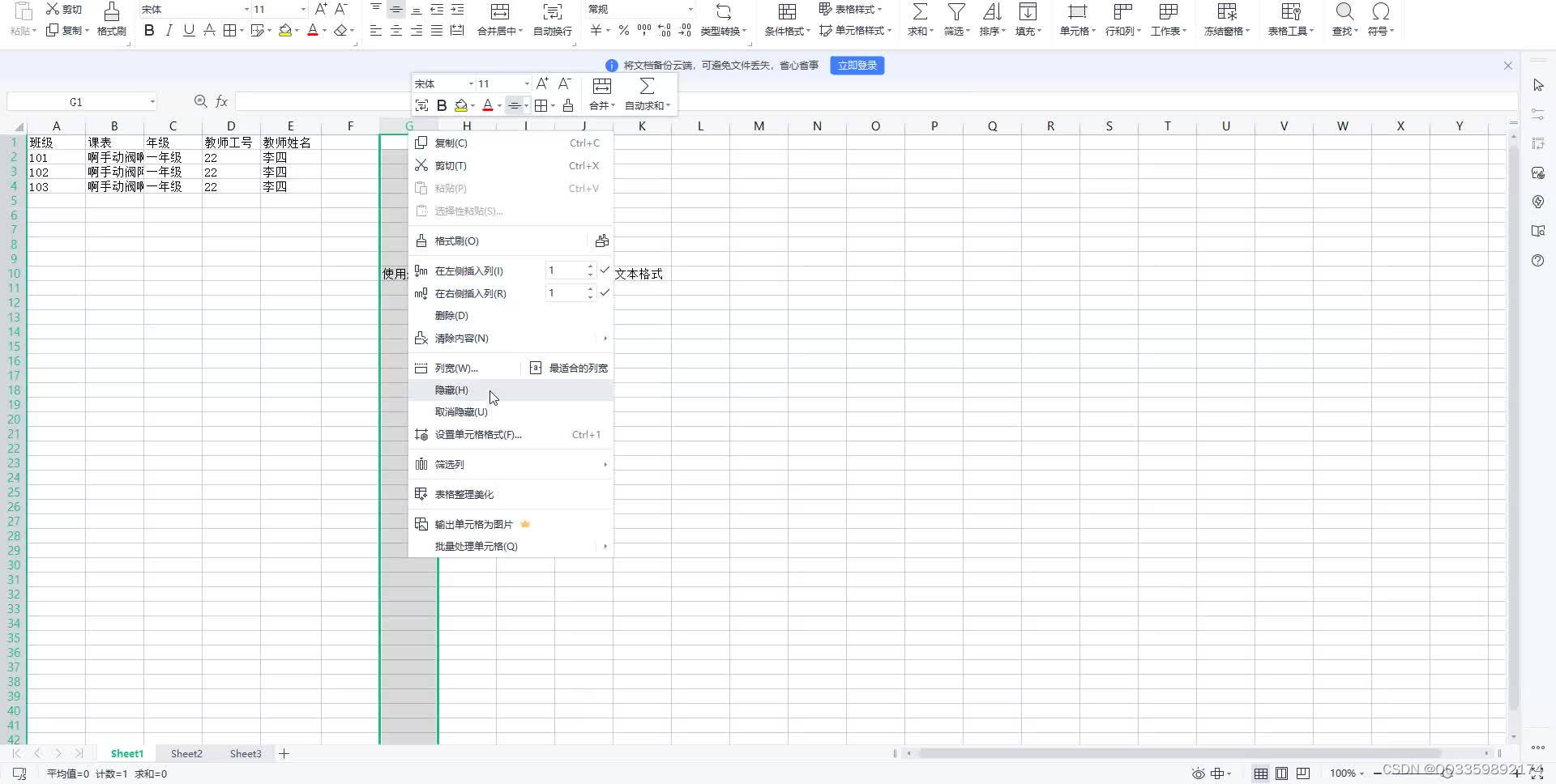Click the Find (查找) magnifier icon
This screenshot has width=1556, height=784.
point(1344,12)
